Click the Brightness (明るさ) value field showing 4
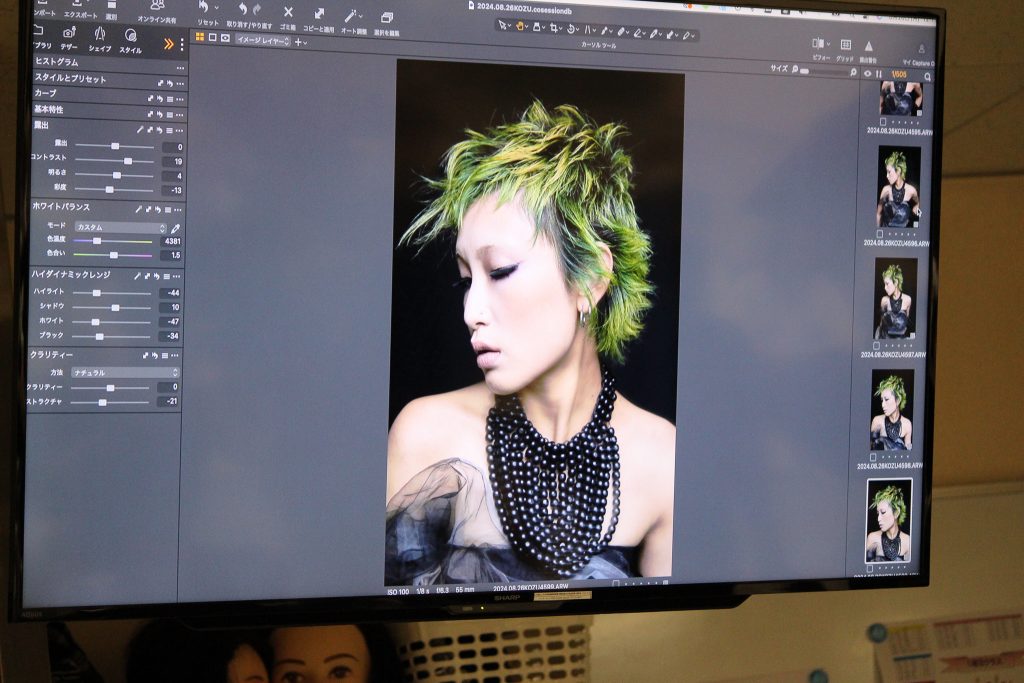 (172, 176)
